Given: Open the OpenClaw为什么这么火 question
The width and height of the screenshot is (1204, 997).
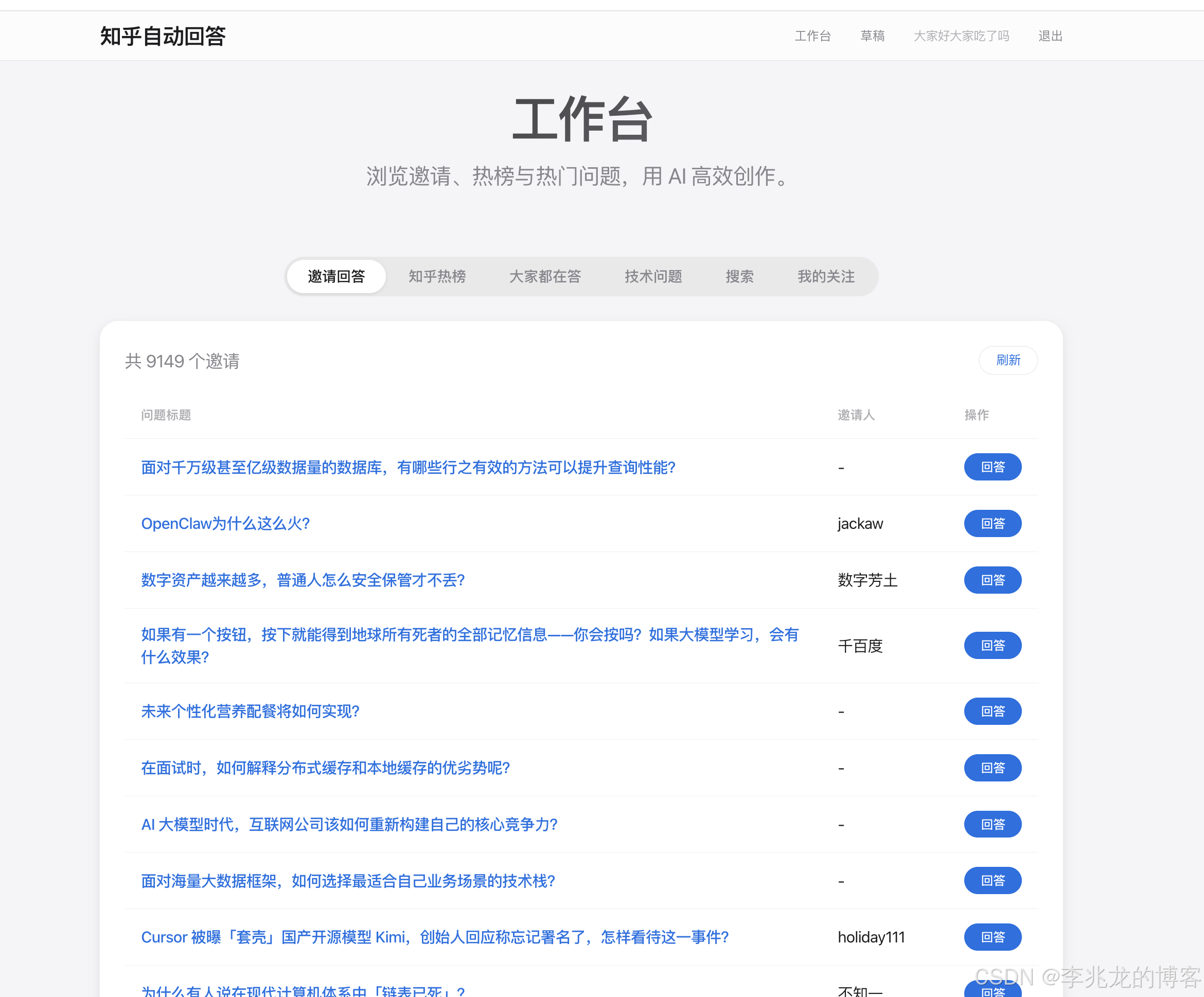Looking at the screenshot, I should point(225,523).
